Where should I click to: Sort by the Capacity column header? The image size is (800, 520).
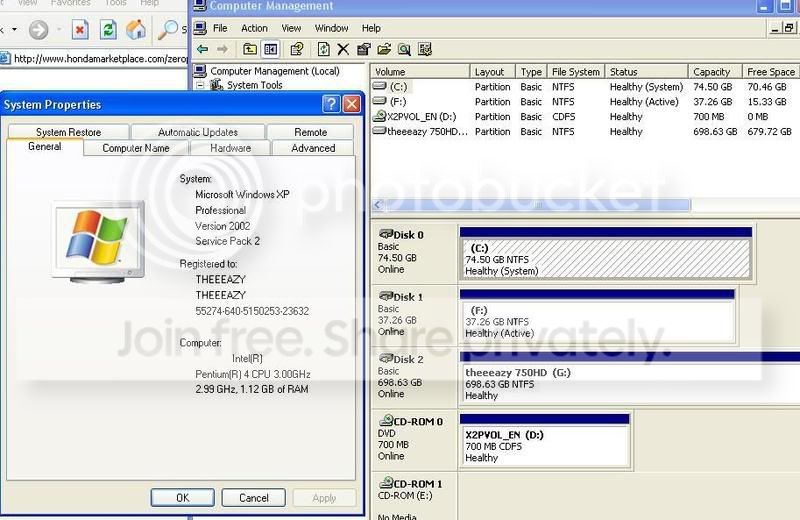(x=715, y=71)
